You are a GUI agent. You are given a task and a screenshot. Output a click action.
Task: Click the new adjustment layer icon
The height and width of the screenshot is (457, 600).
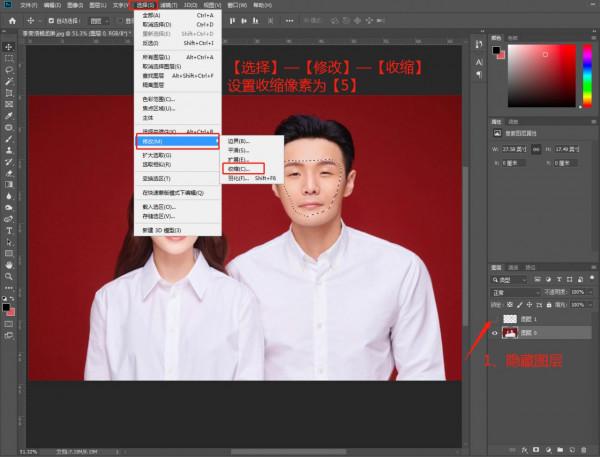(x=548, y=450)
